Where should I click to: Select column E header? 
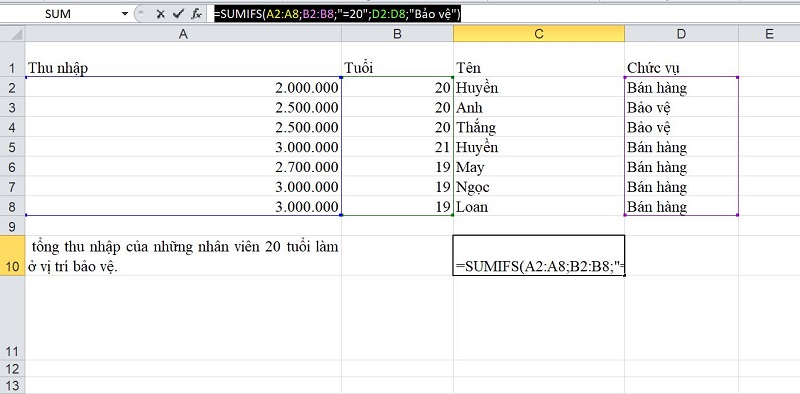click(x=769, y=34)
